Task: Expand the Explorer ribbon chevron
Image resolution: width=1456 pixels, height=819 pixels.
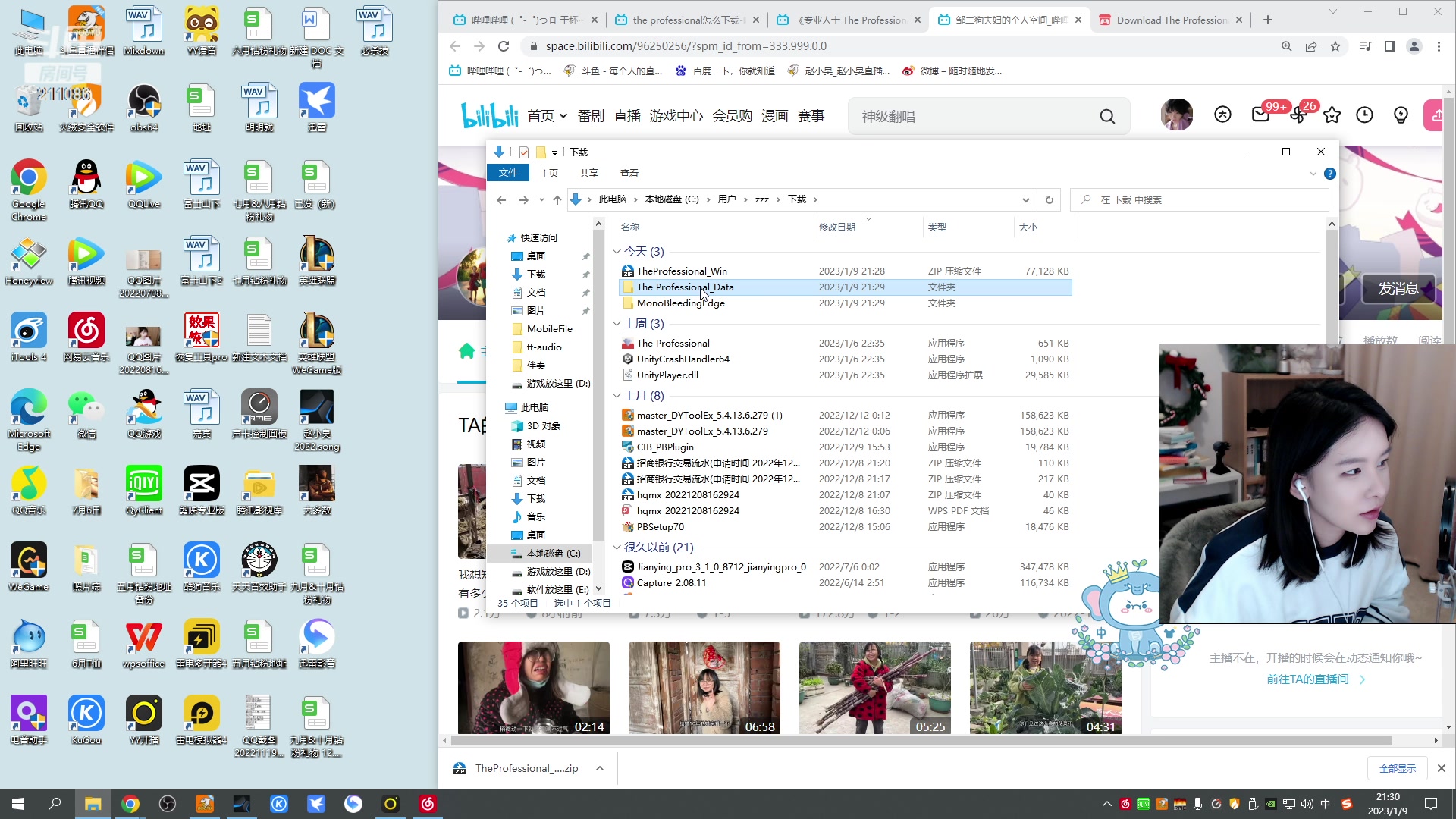Action: tap(1313, 174)
